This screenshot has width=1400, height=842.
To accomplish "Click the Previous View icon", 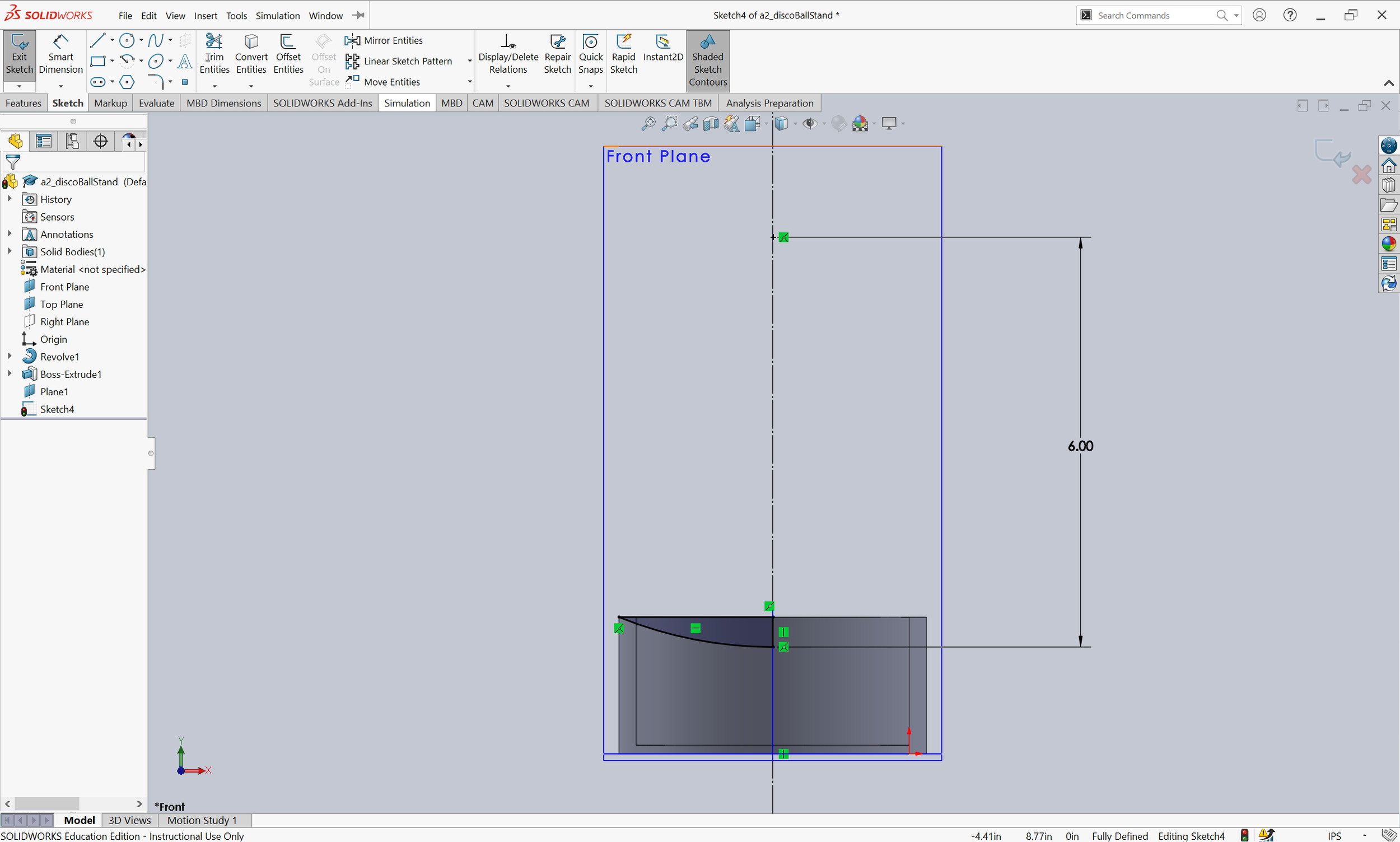I will pos(690,124).
